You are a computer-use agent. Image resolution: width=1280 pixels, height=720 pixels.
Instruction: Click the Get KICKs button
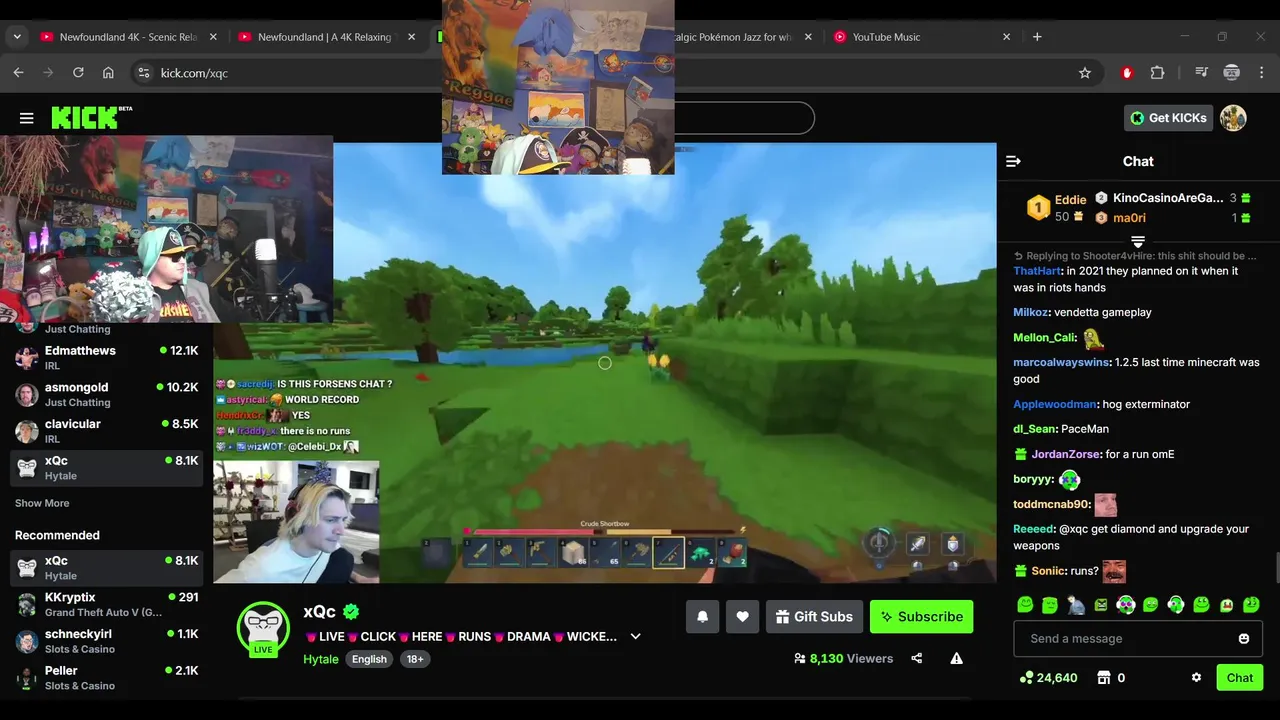point(1168,118)
